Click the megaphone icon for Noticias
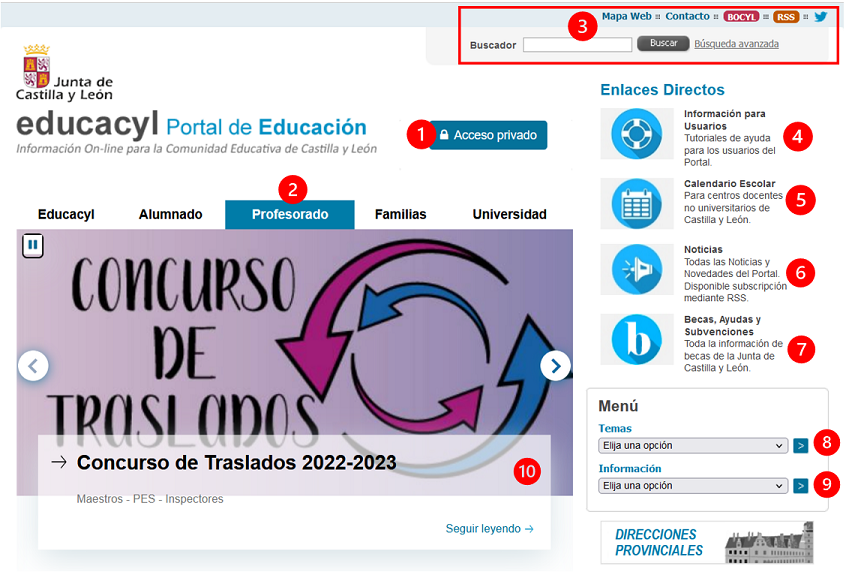The image size is (849, 572). (x=636, y=269)
